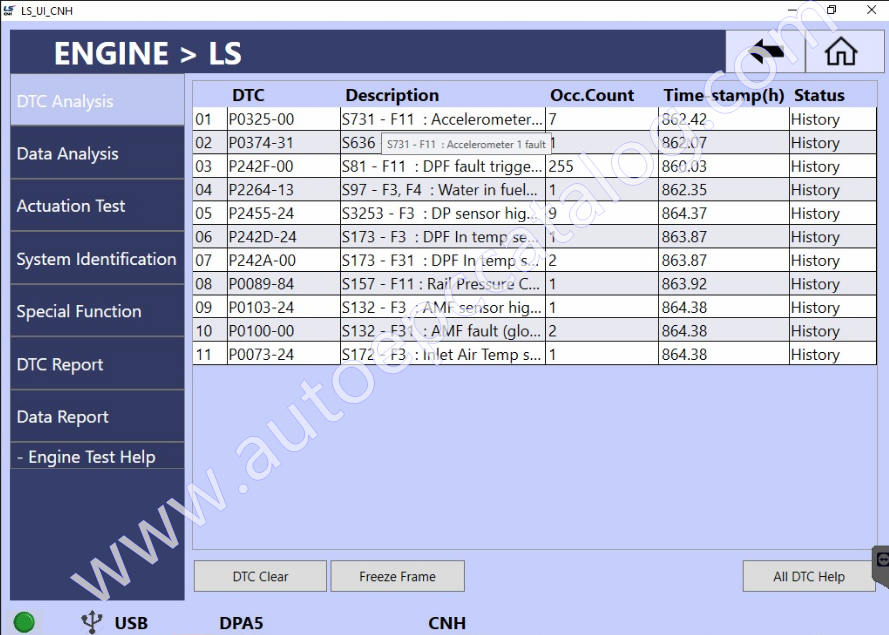Screen dimensions: 889x635
Task: Click the LS app logo in title bar
Action: [10, 10]
